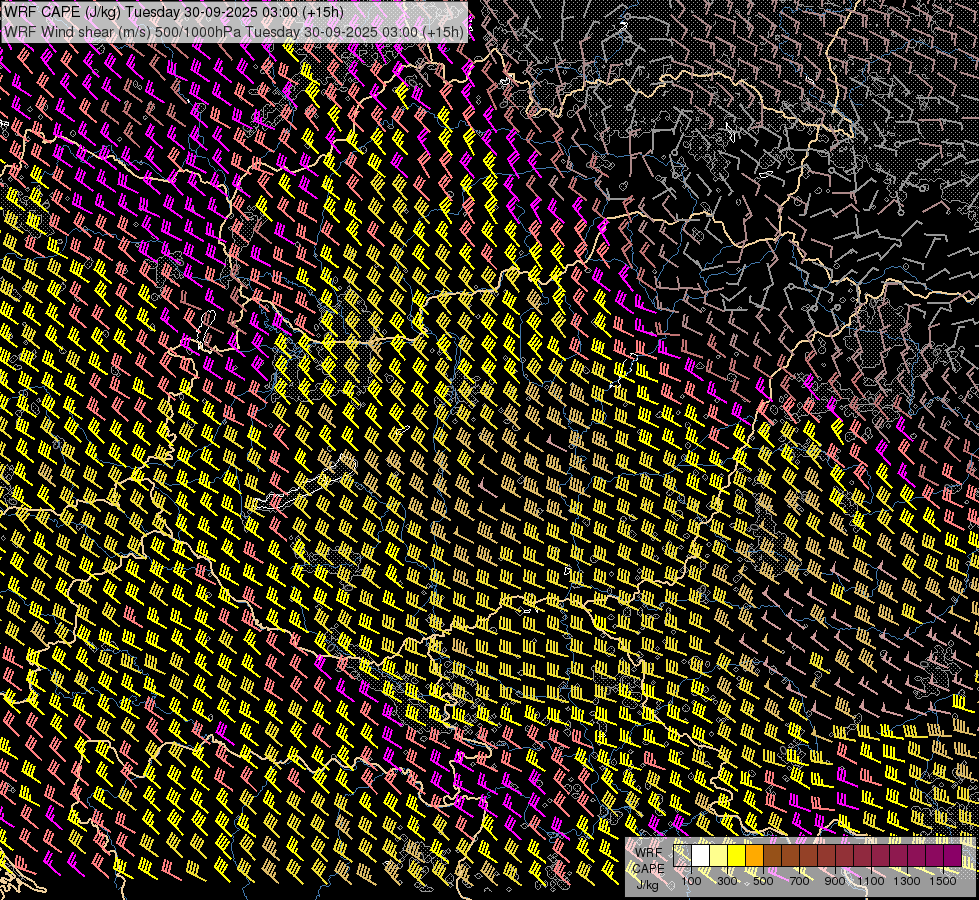The width and height of the screenshot is (979, 900).
Task: Click the 500 legend scale label
Action: point(763,881)
